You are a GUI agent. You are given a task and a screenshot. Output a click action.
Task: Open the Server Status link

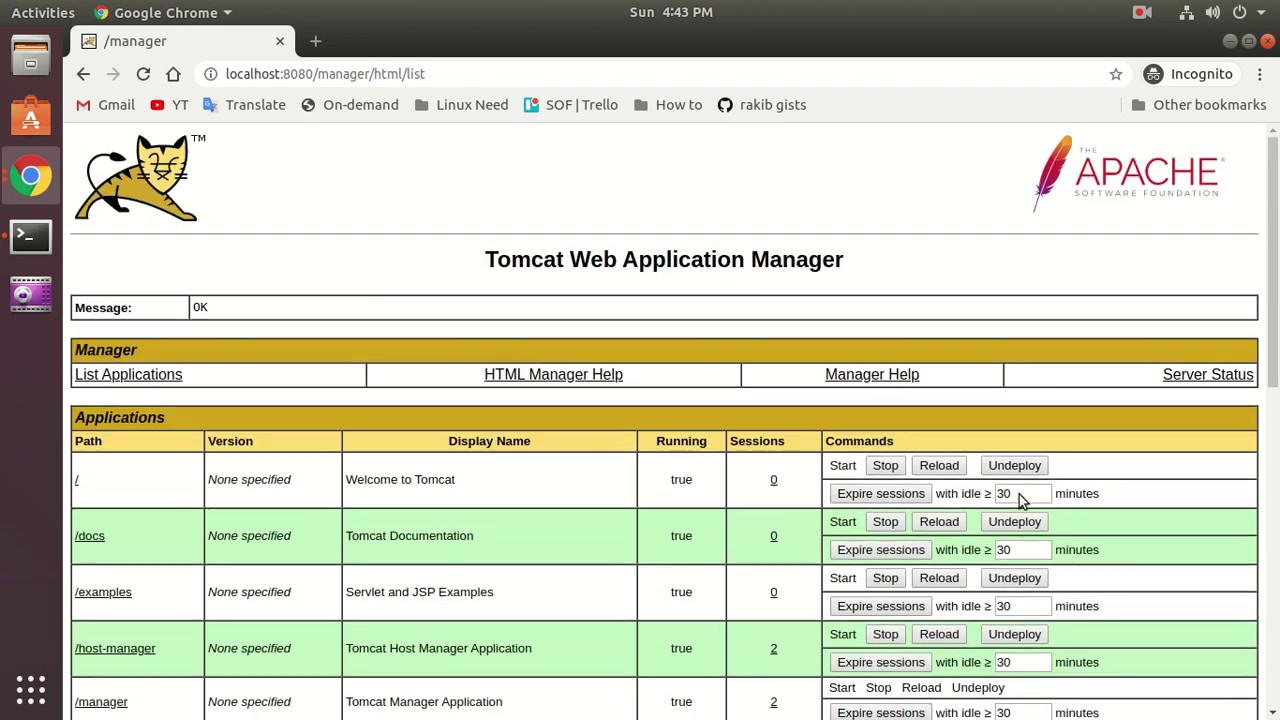point(1208,374)
